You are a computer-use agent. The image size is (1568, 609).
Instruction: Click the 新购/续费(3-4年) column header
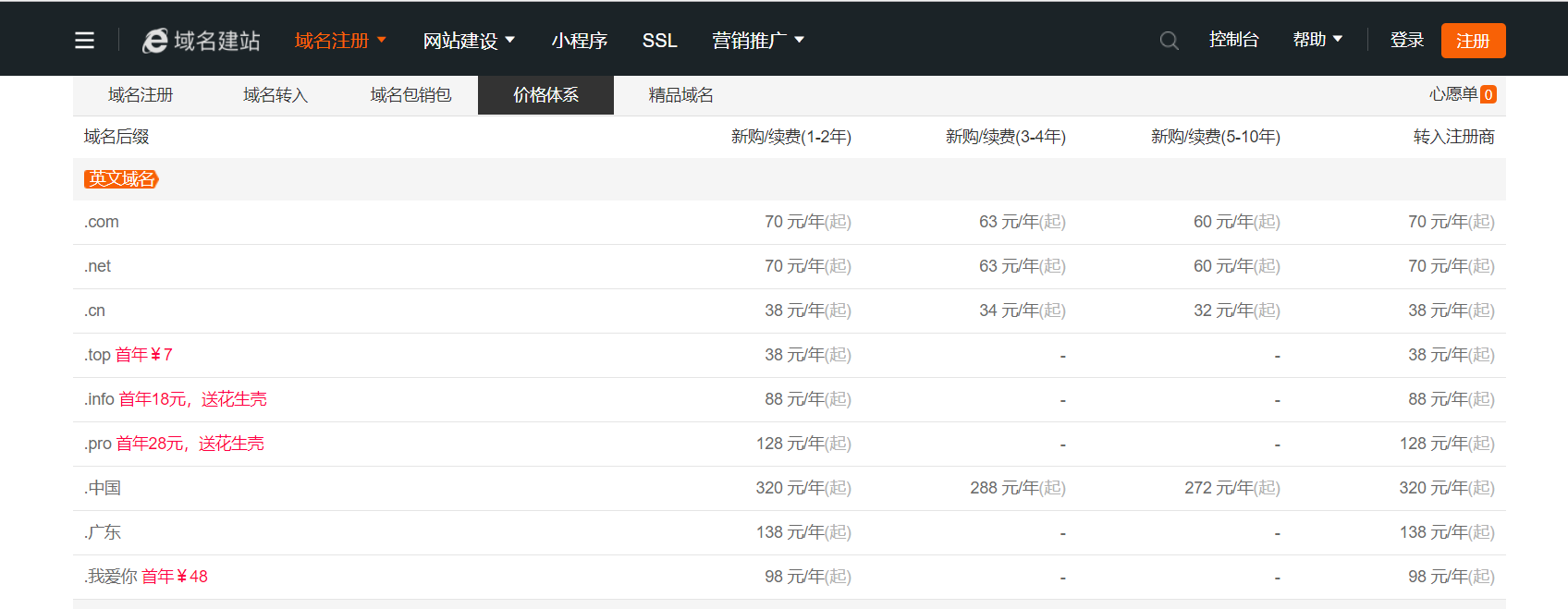(x=1006, y=137)
